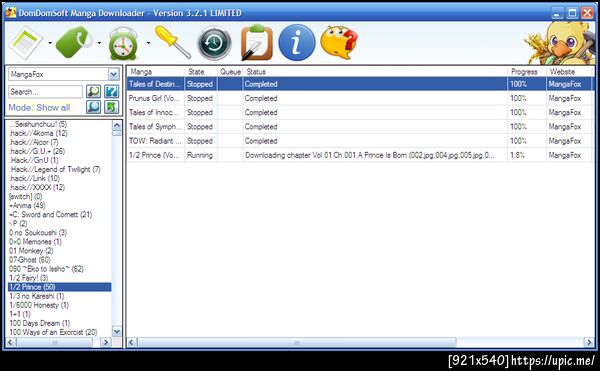Select 090 ~Eko to Issho~ (62)
The width and height of the screenshot is (600, 371).
tap(46, 269)
